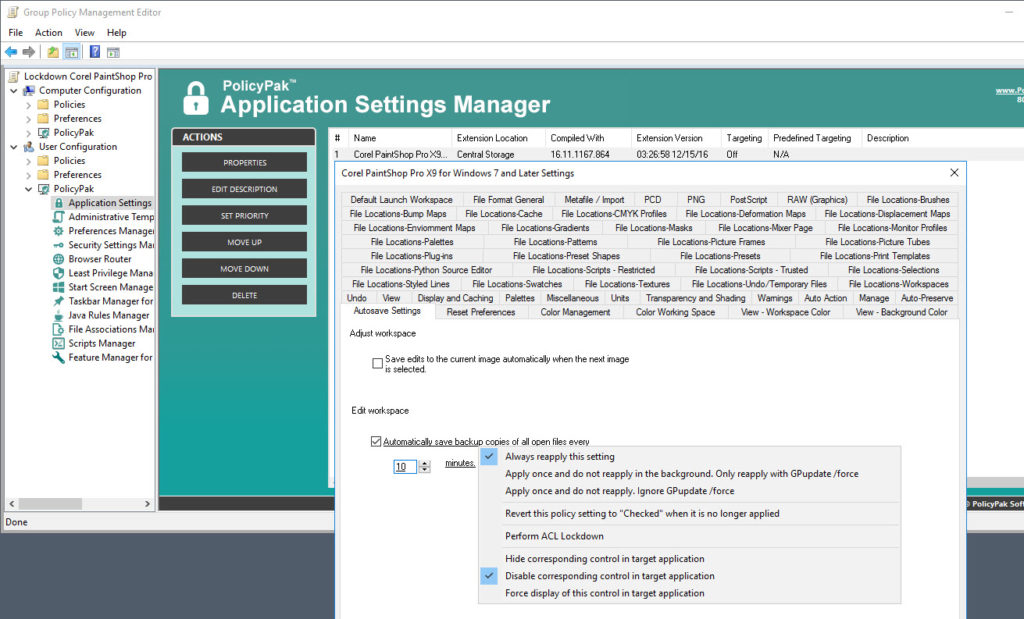Click the MOVE UP button
This screenshot has width=1024, height=619.
click(244, 242)
